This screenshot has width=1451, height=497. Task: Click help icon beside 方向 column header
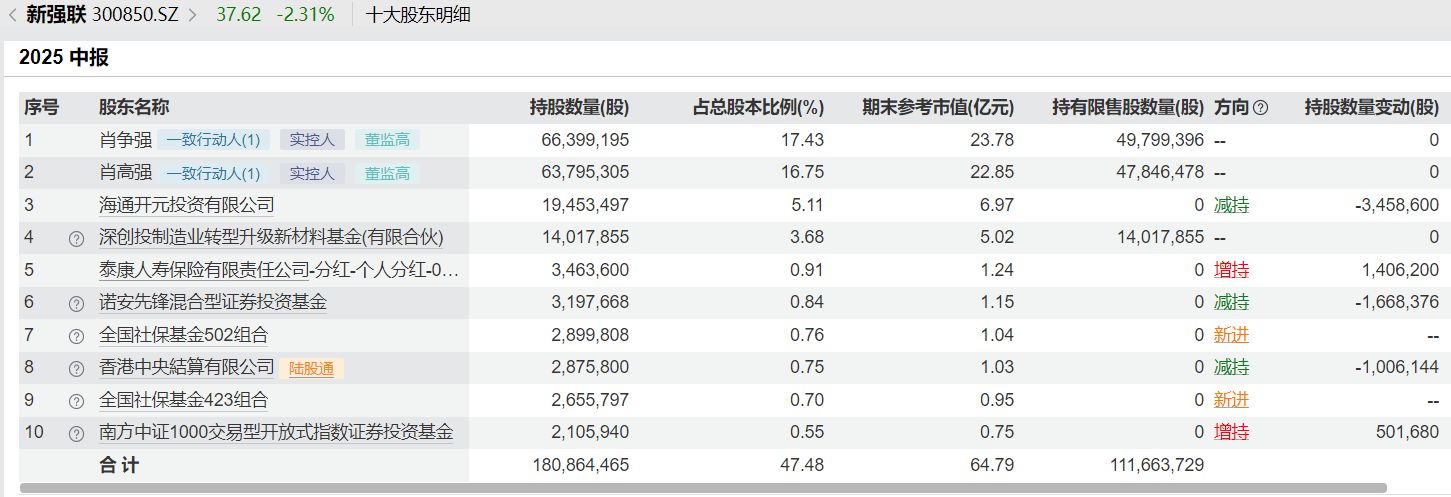[1260, 108]
